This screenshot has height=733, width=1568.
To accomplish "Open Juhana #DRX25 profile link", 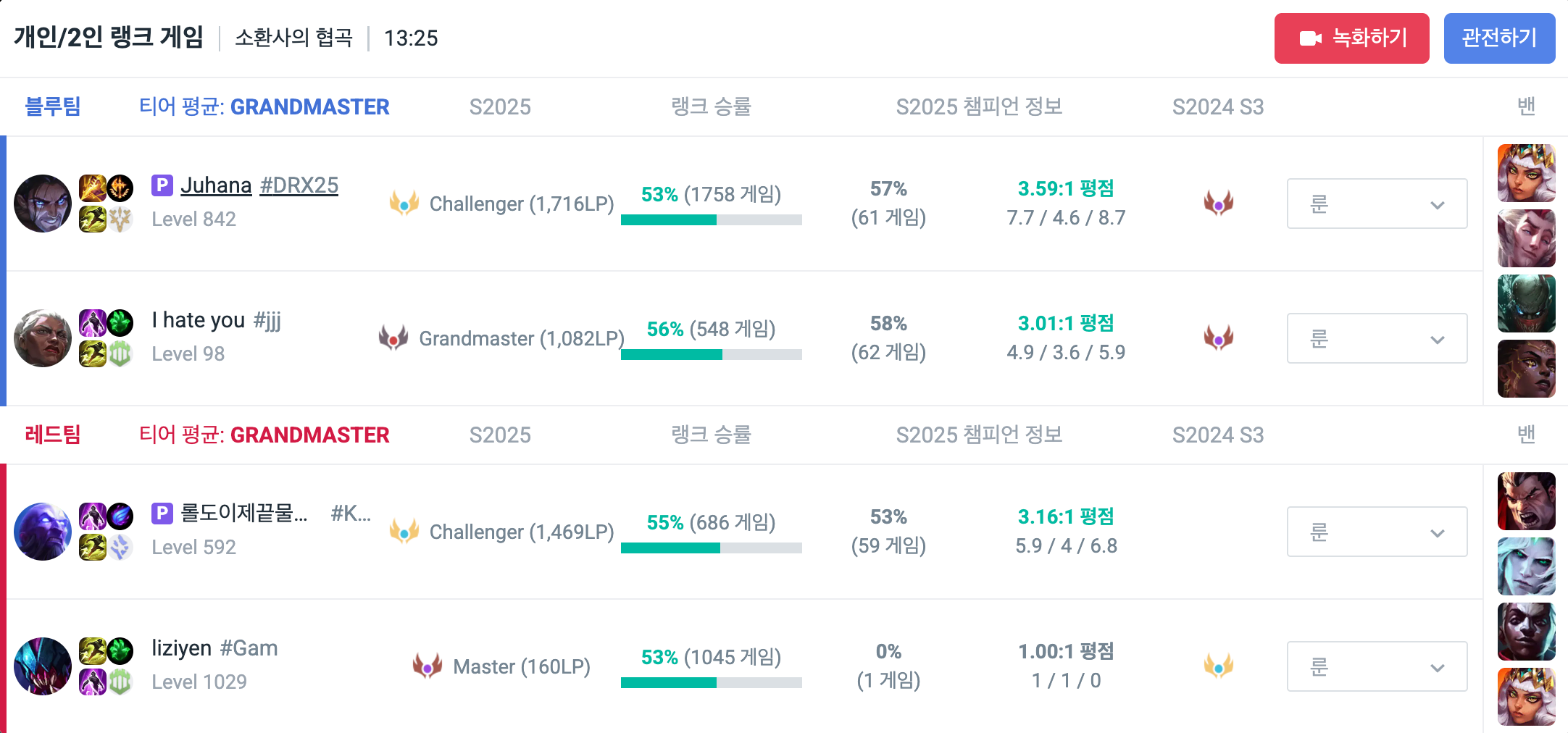I will pos(259,185).
